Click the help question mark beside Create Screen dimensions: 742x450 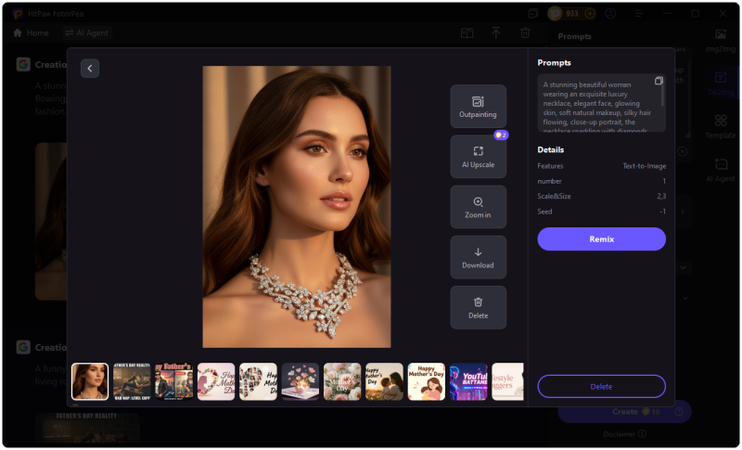tap(679, 412)
